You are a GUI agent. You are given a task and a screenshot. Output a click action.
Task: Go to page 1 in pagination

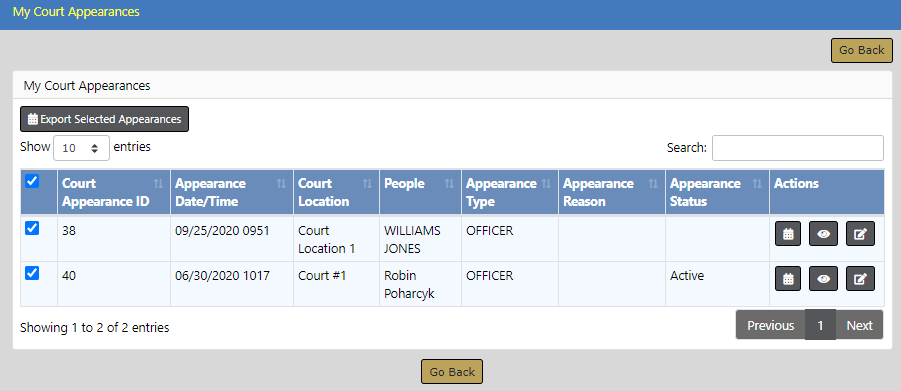[820, 325]
